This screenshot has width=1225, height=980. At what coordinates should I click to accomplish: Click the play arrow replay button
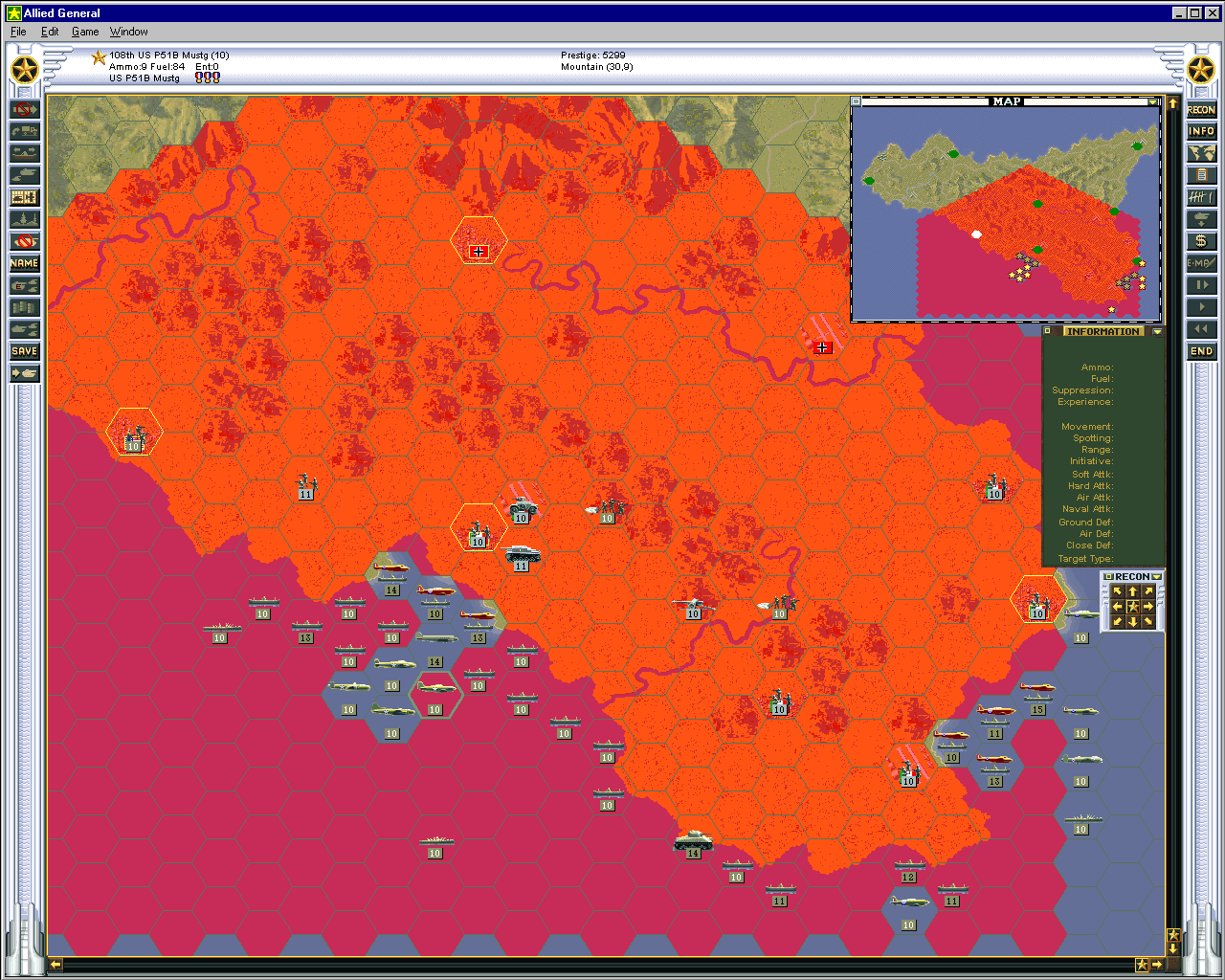click(1201, 307)
